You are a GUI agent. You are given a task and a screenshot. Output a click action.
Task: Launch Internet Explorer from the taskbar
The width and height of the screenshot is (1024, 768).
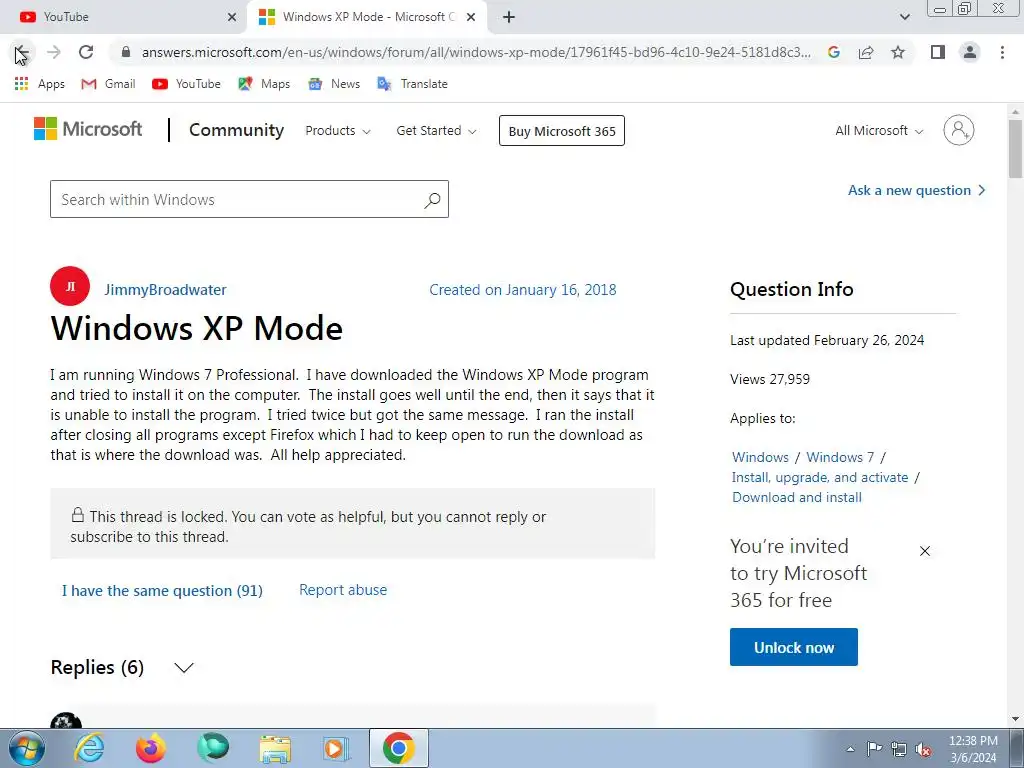[89, 748]
